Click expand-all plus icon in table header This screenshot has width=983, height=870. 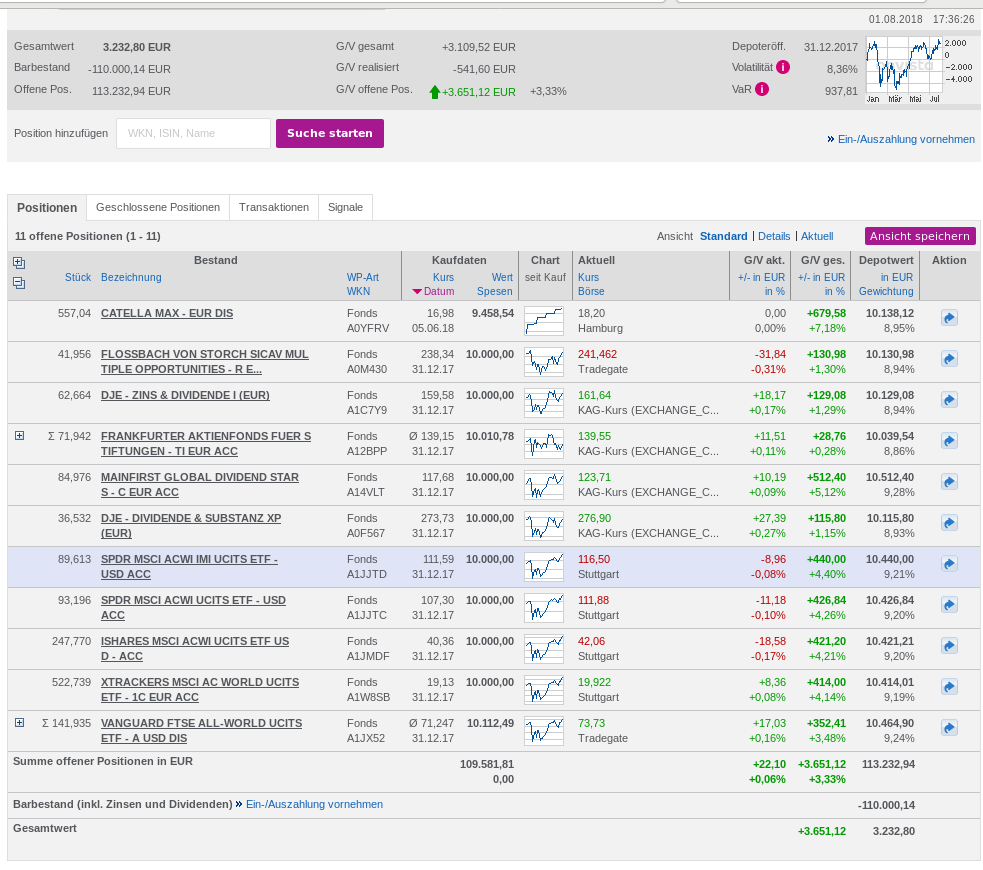click(x=19, y=262)
